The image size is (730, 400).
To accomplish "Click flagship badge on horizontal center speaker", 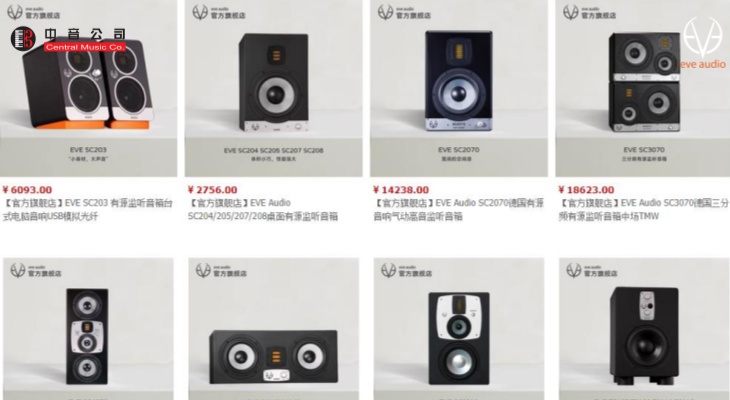I will tap(221, 270).
